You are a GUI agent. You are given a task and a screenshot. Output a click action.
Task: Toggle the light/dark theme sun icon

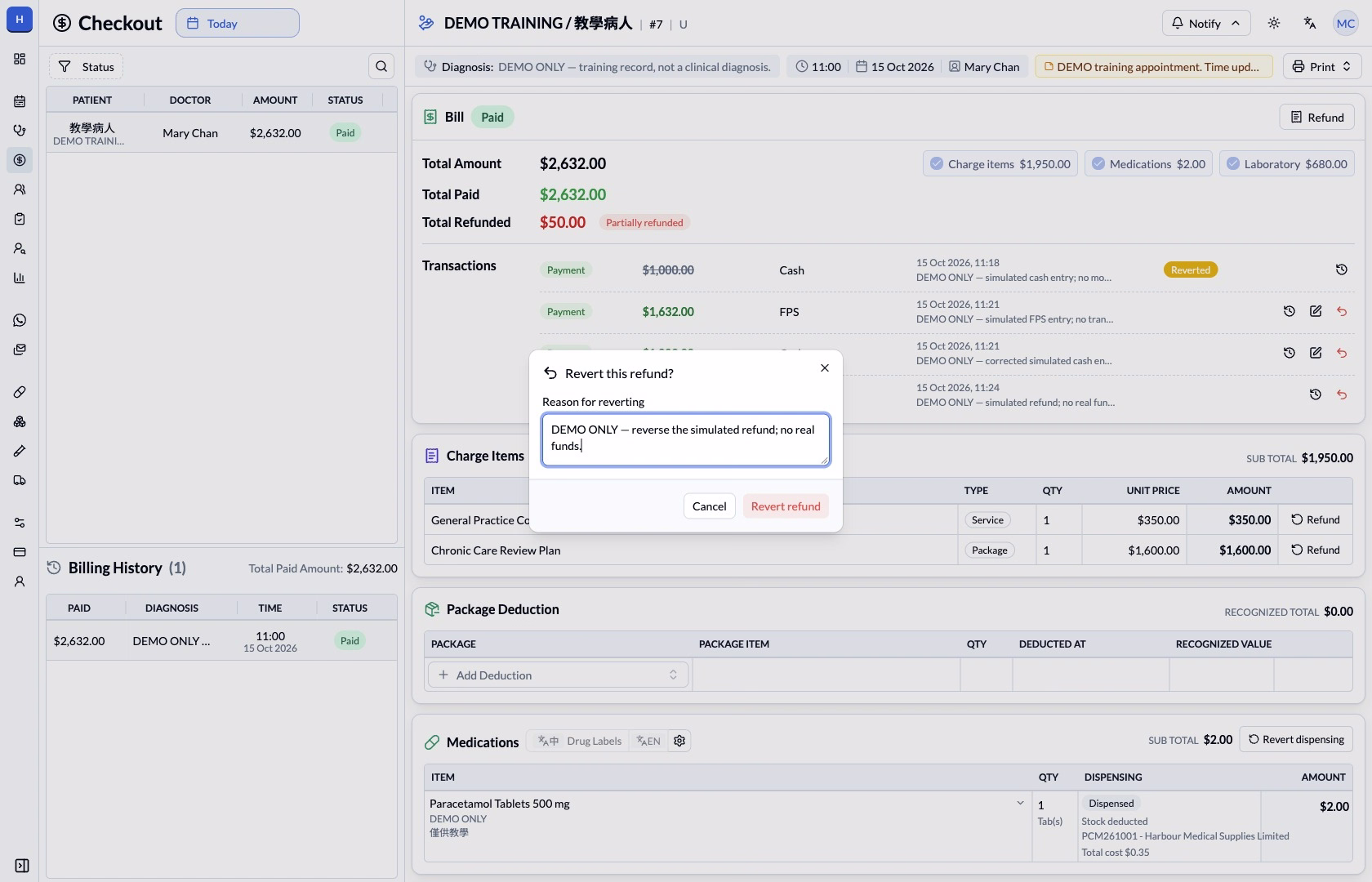(x=1274, y=23)
